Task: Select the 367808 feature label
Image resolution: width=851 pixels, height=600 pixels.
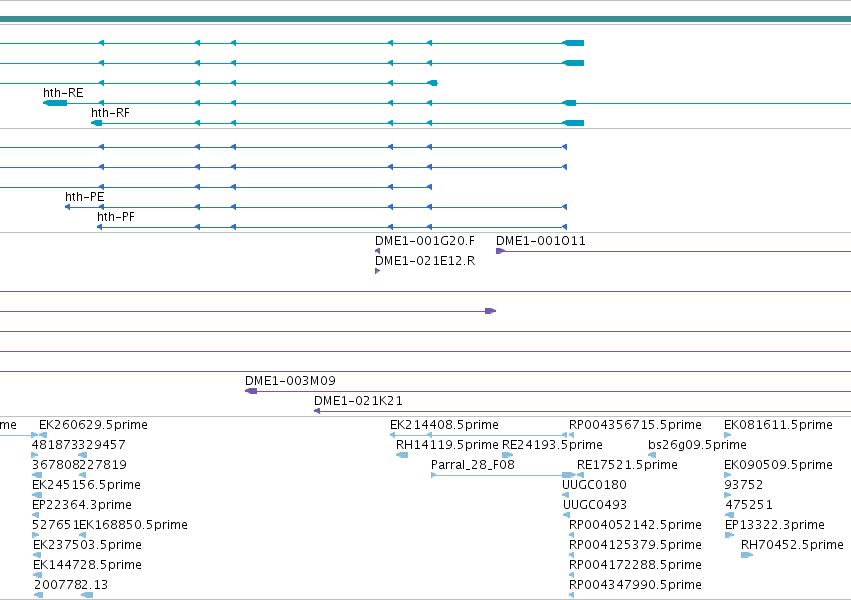Action: point(55,465)
